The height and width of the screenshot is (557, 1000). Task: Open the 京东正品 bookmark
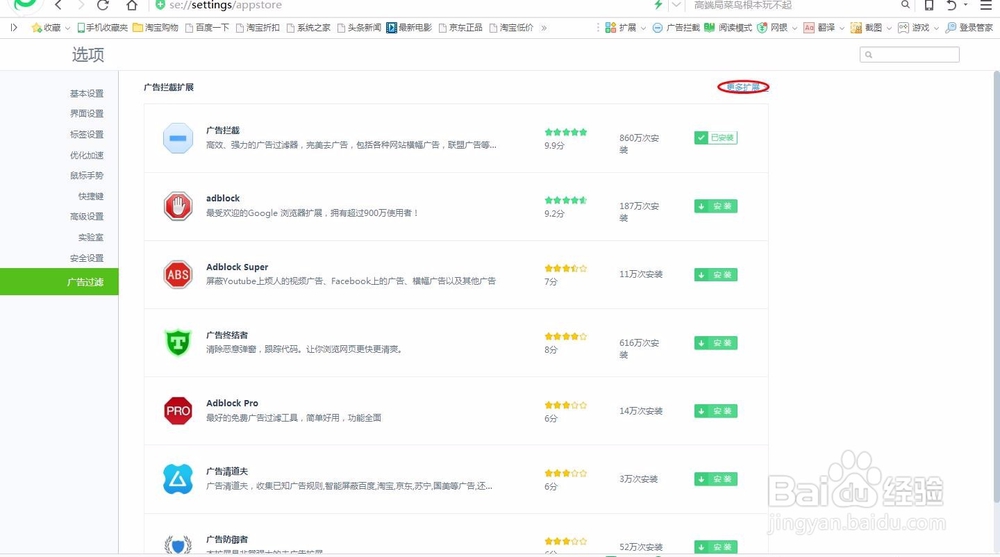pyautogui.click(x=460, y=27)
